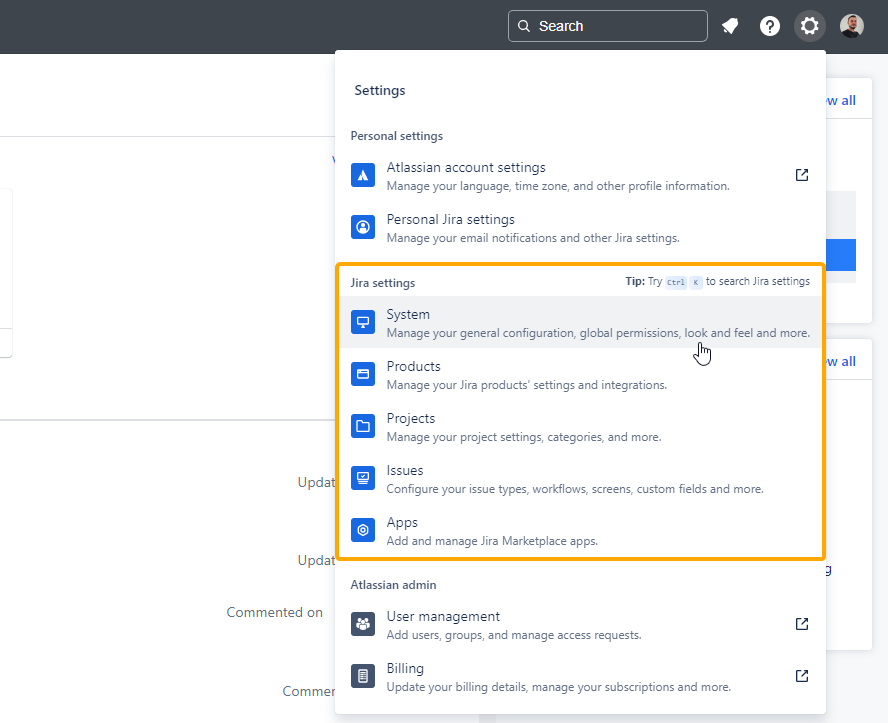Click the Atlassian account settings icon

click(x=362, y=175)
